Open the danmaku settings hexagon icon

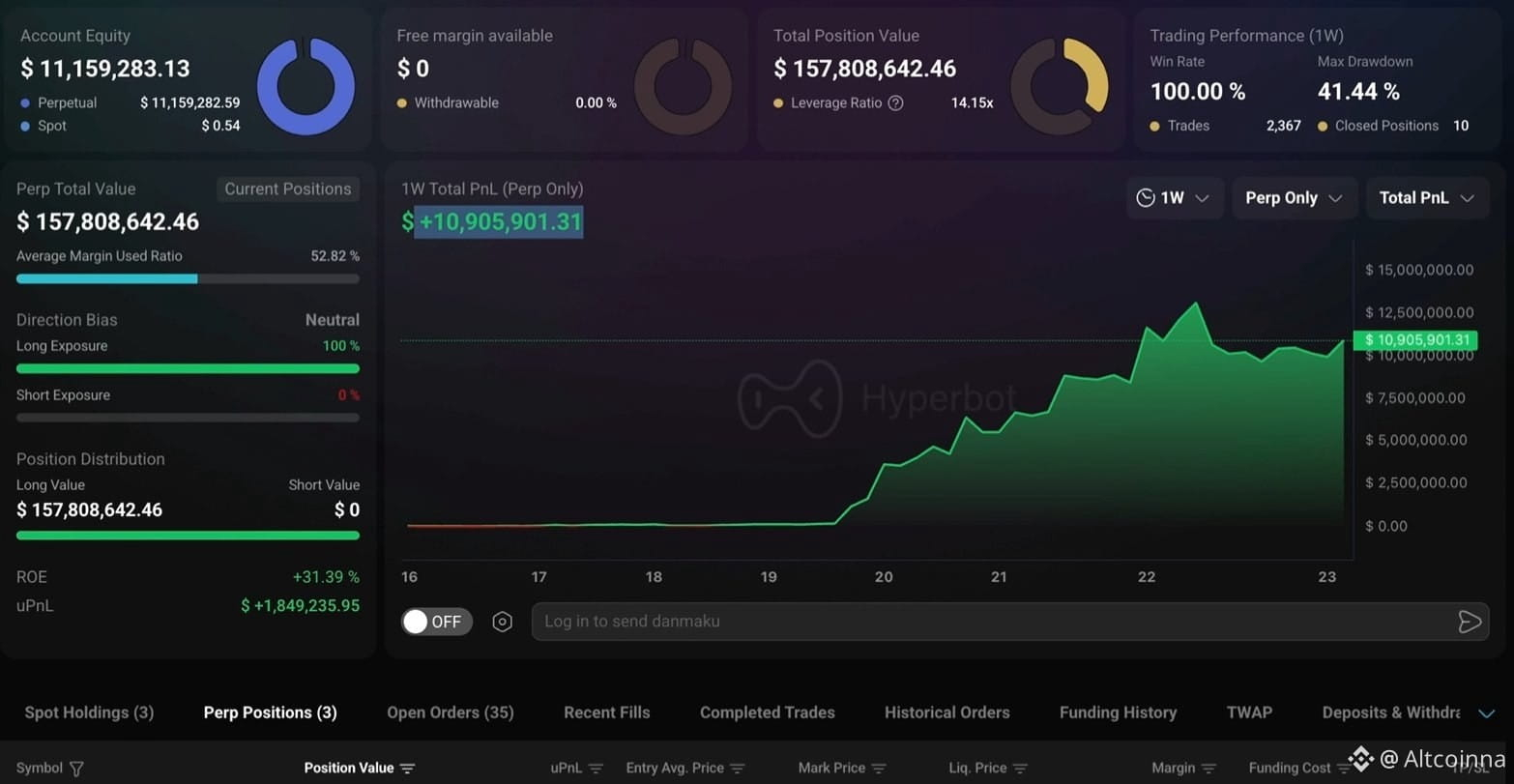click(502, 622)
